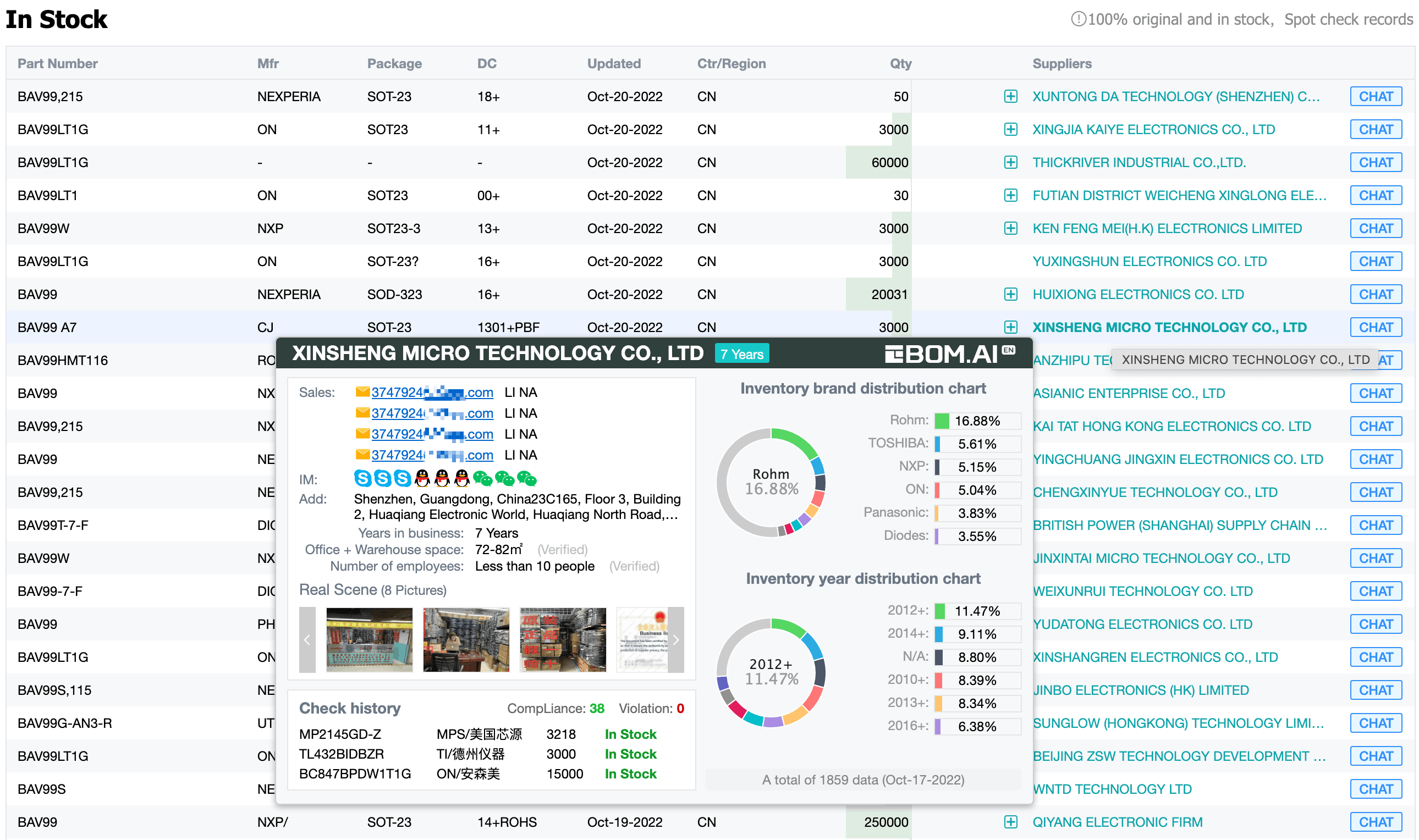Show previous Real Scene pictures
Viewport: 1419px width, 840px height.
(307, 640)
